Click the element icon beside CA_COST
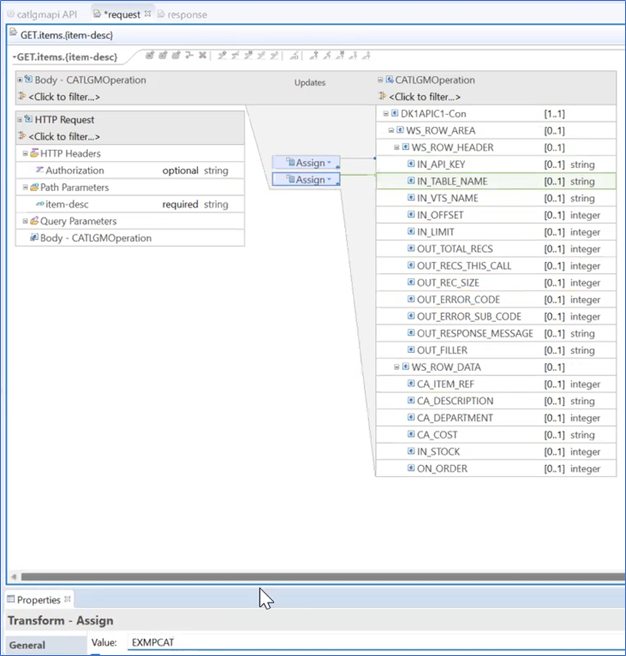 click(411, 434)
